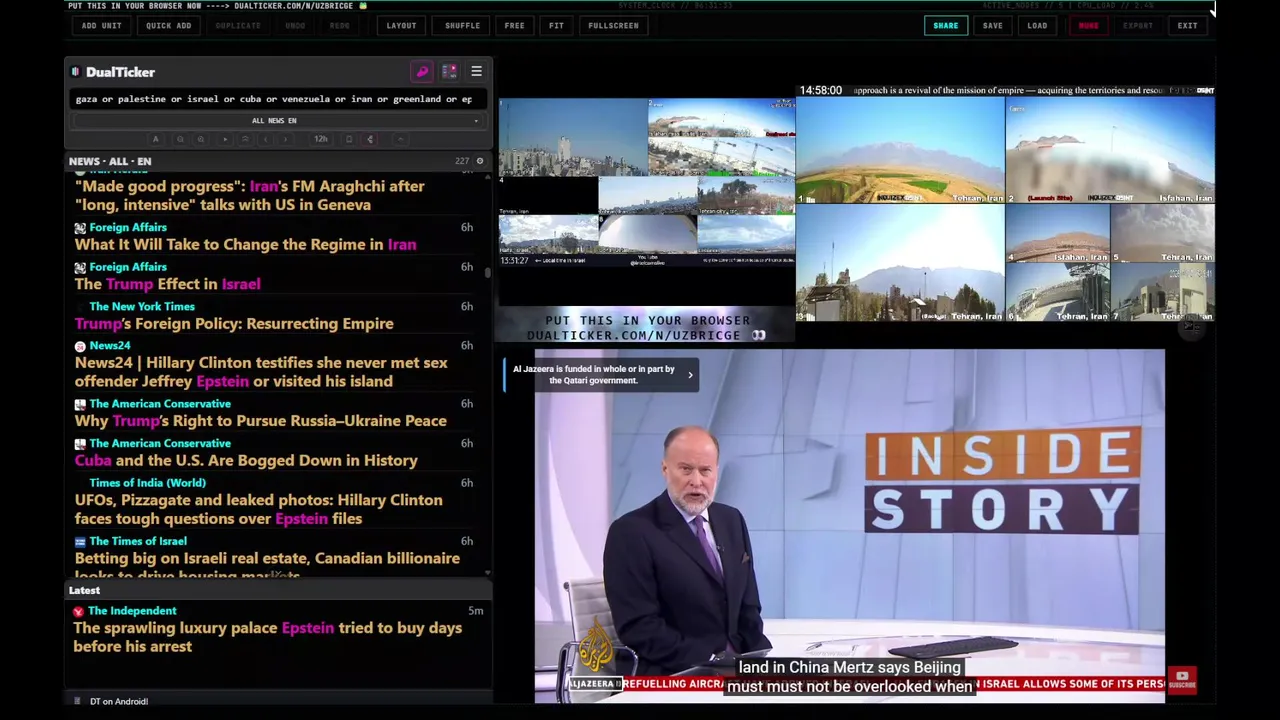Screen dimensions: 1280x720
Task: Click the 'NEWS · ALL · EN' panel title
Action: (x=110, y=161)
